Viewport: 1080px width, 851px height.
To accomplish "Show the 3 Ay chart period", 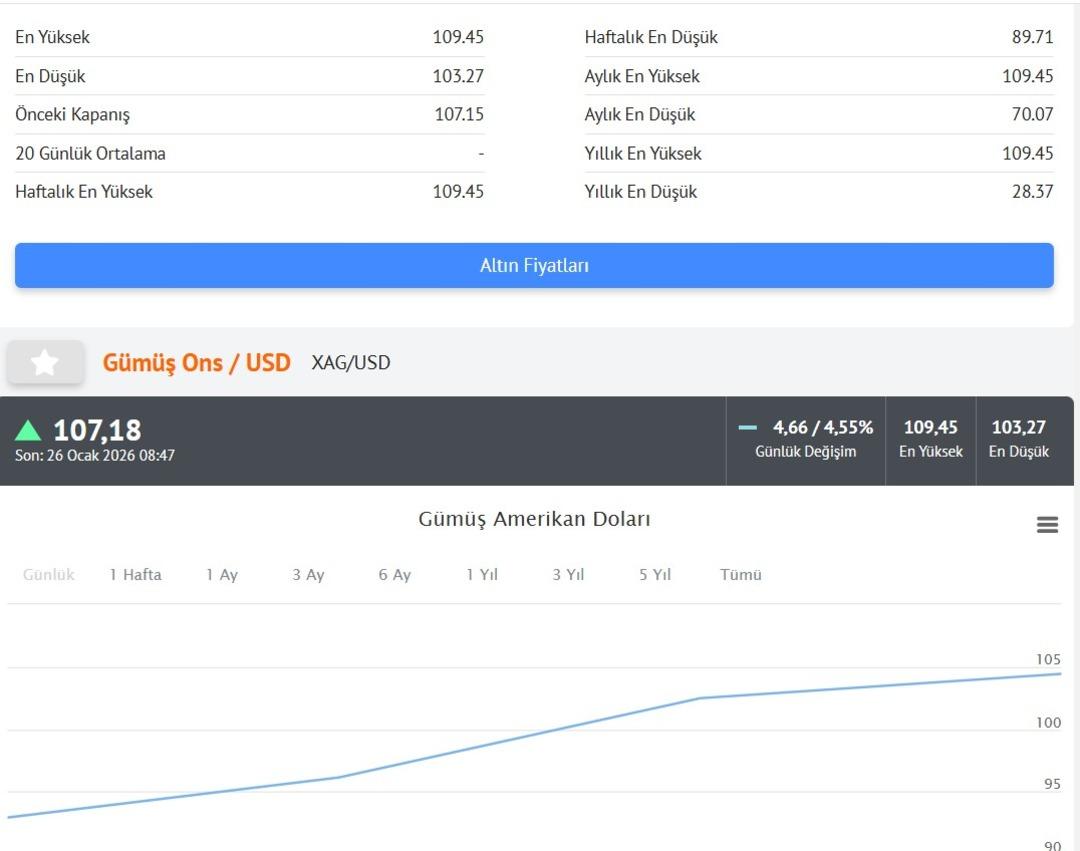I will 308,575.
